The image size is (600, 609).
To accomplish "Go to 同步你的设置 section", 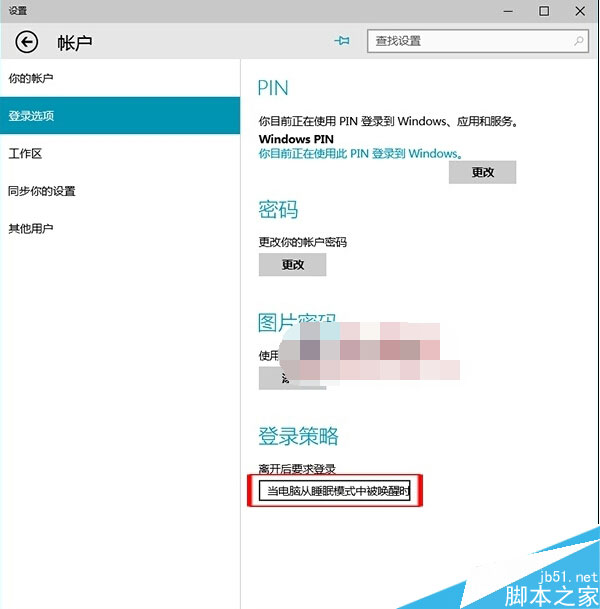I will point(42,191).
